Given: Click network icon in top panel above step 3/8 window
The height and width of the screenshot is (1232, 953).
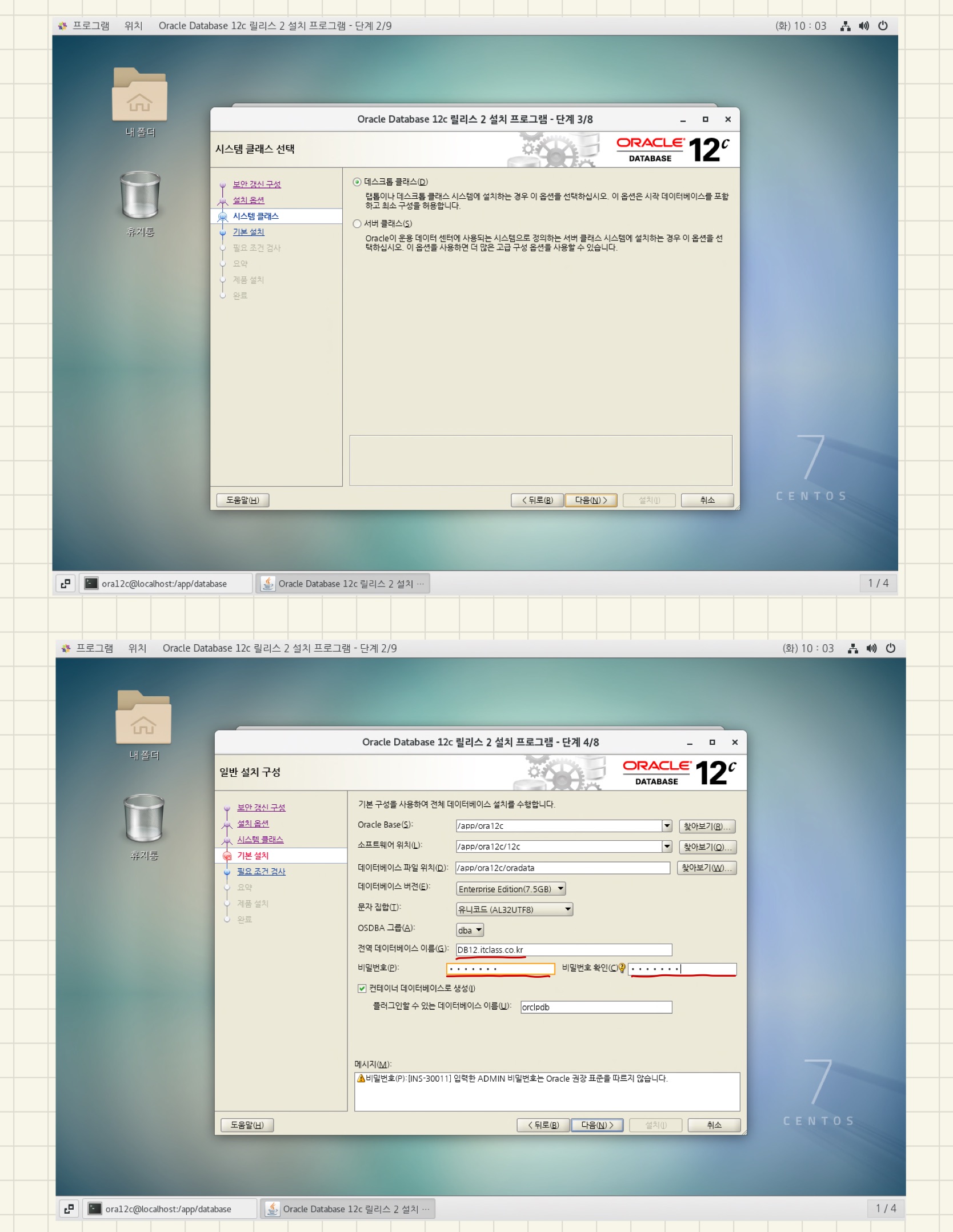Looking at the screenshot, I should 845,26.
